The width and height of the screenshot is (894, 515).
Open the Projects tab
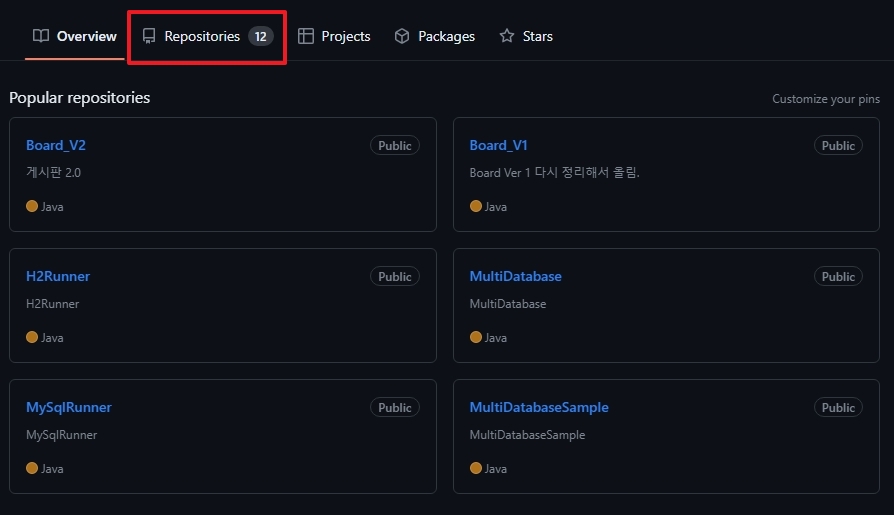334,36
